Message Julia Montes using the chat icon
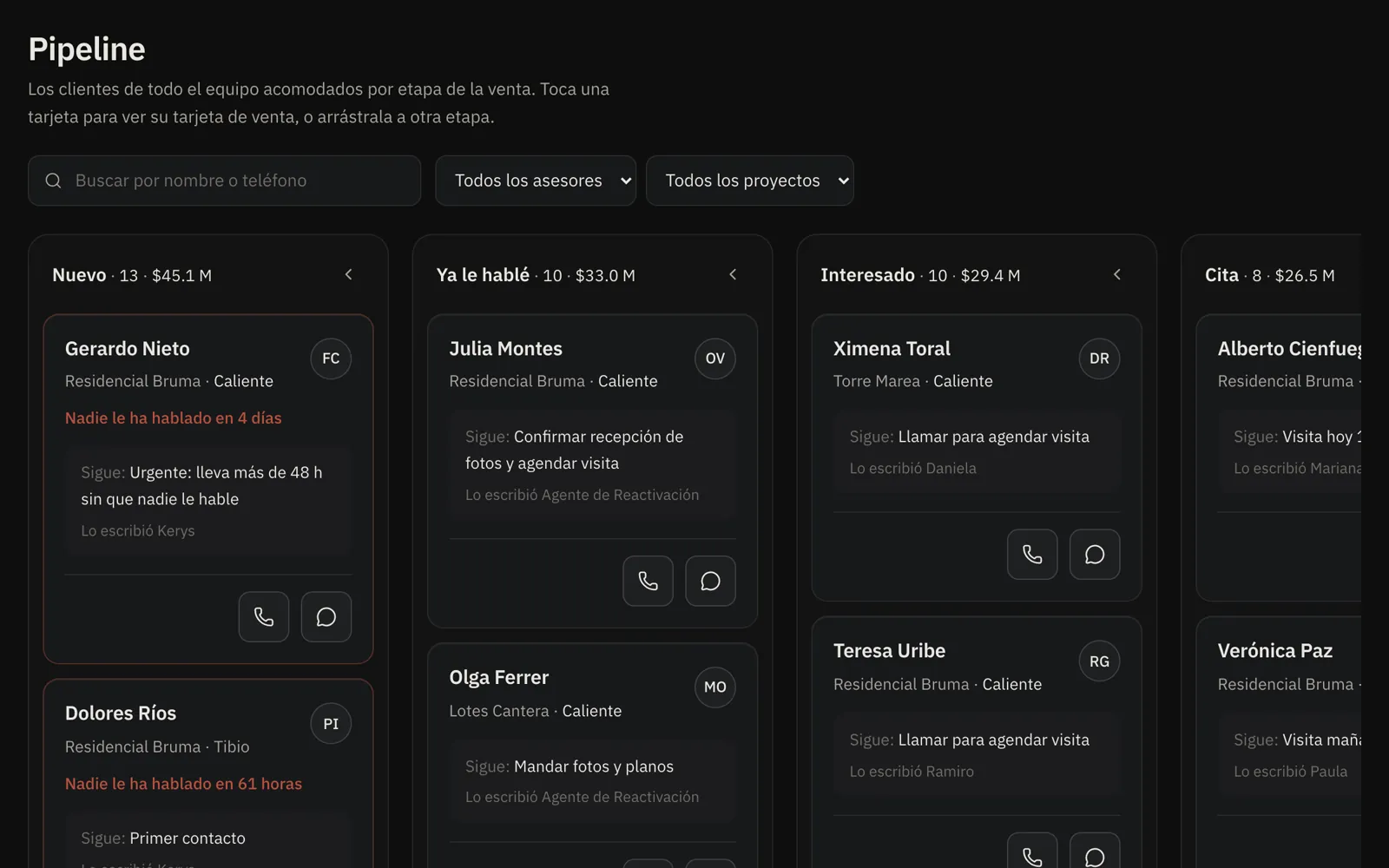Viewport: 1389px width, 868px height. click(710, 581)
